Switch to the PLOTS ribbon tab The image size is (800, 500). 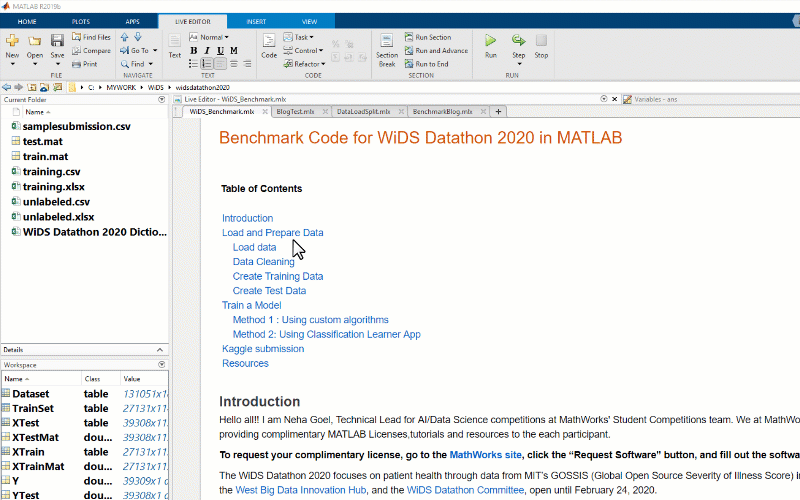click(x=80, y=21)
